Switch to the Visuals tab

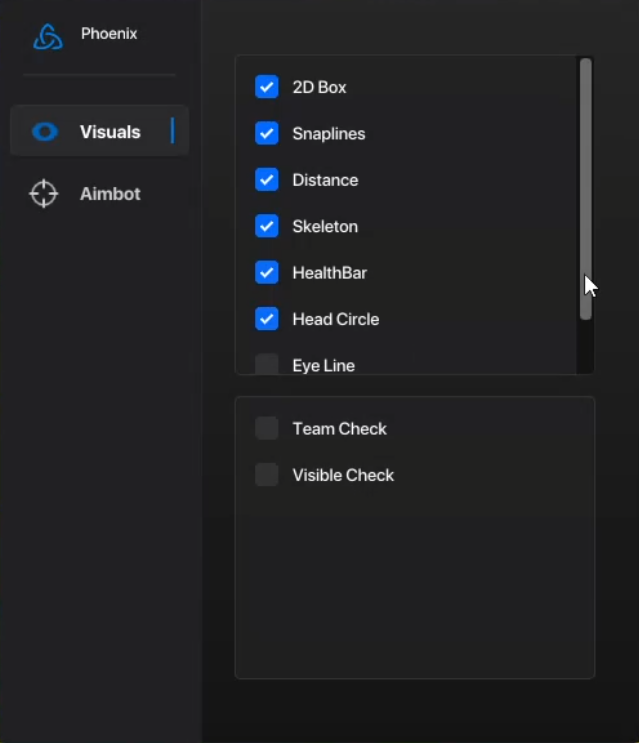(99, 131)
